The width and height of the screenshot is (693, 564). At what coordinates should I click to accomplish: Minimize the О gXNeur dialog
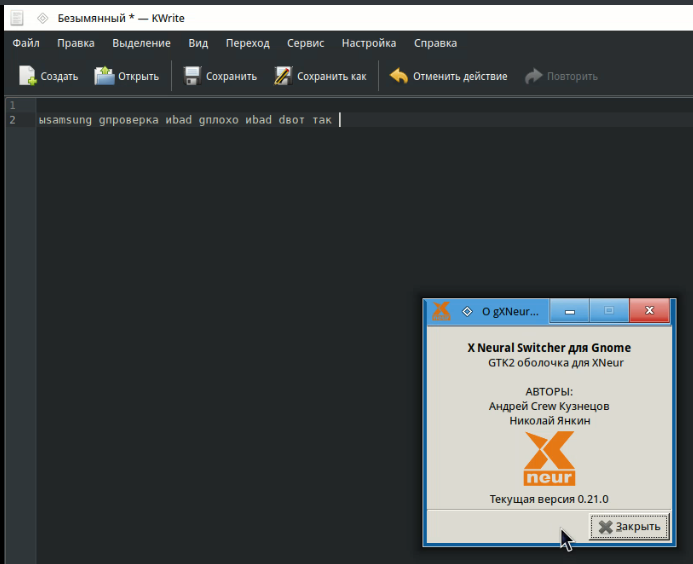570,311
